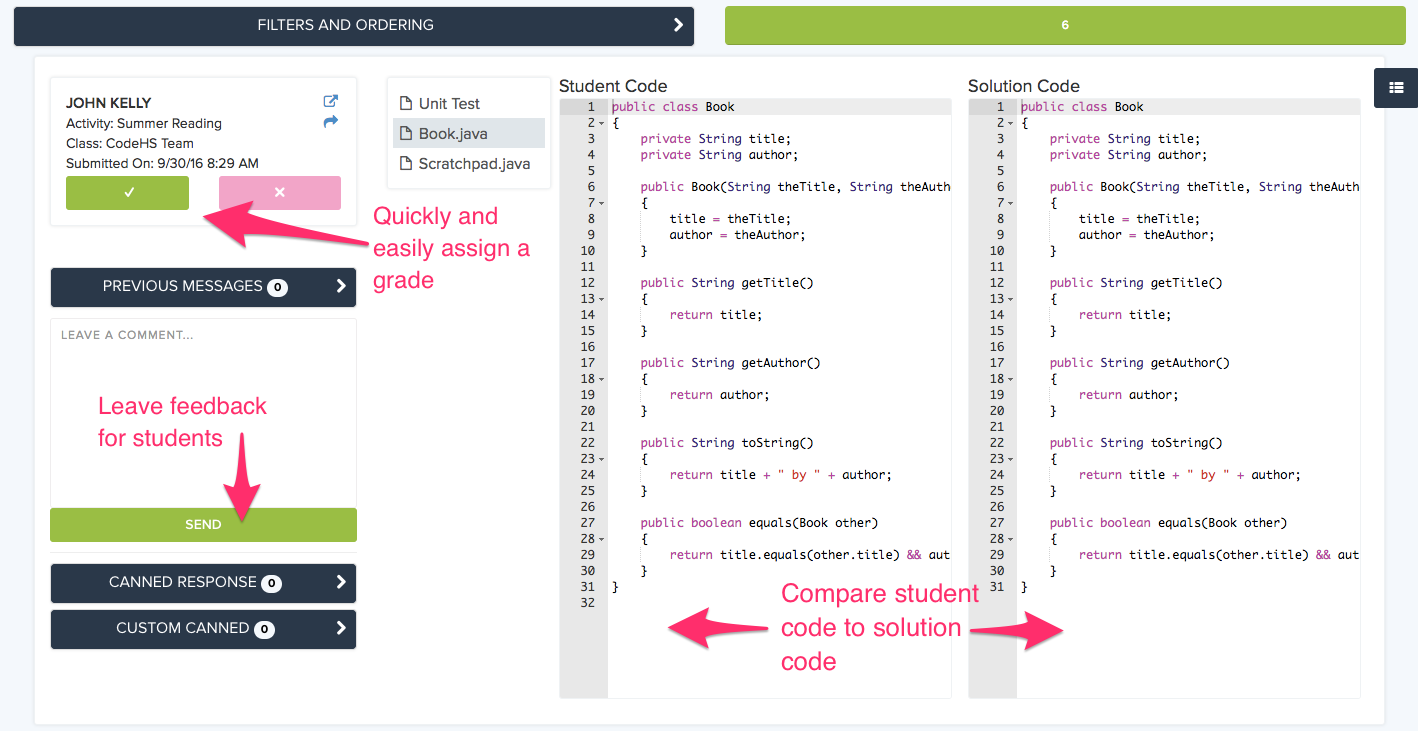Click the toString return statement in Student Code

[x=781, y=475]
